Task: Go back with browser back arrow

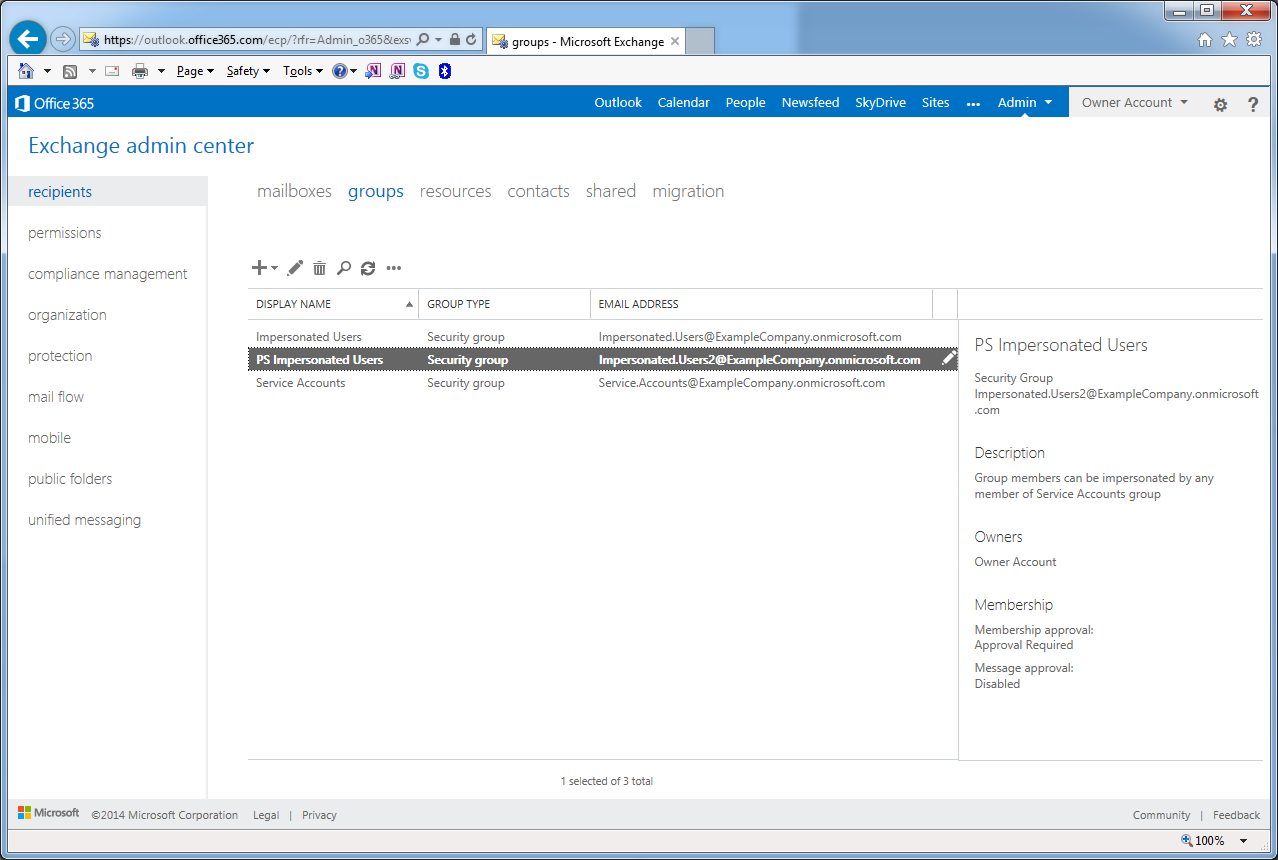Action: 28,39
